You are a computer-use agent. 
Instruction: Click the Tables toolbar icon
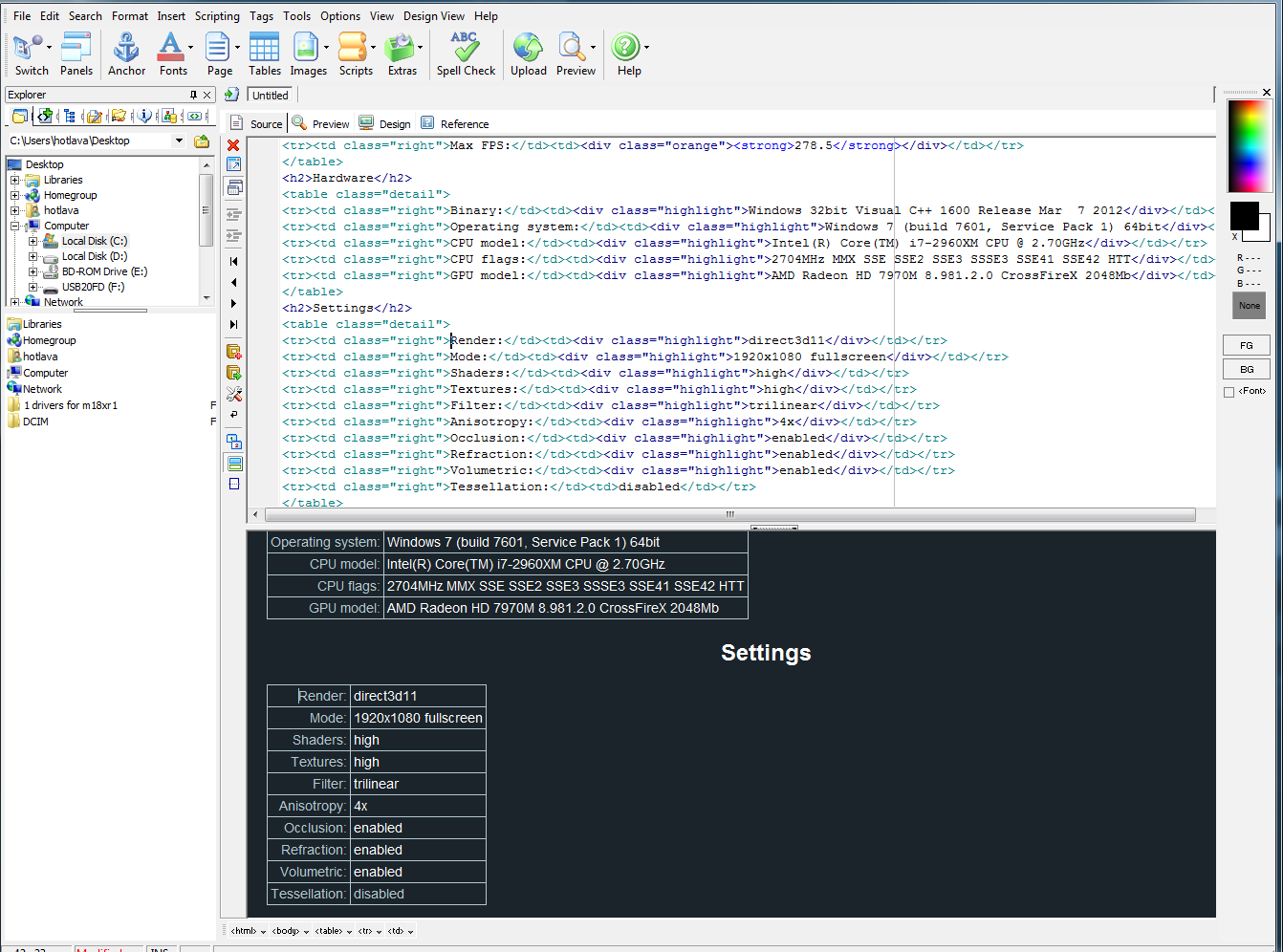point(265,54)
